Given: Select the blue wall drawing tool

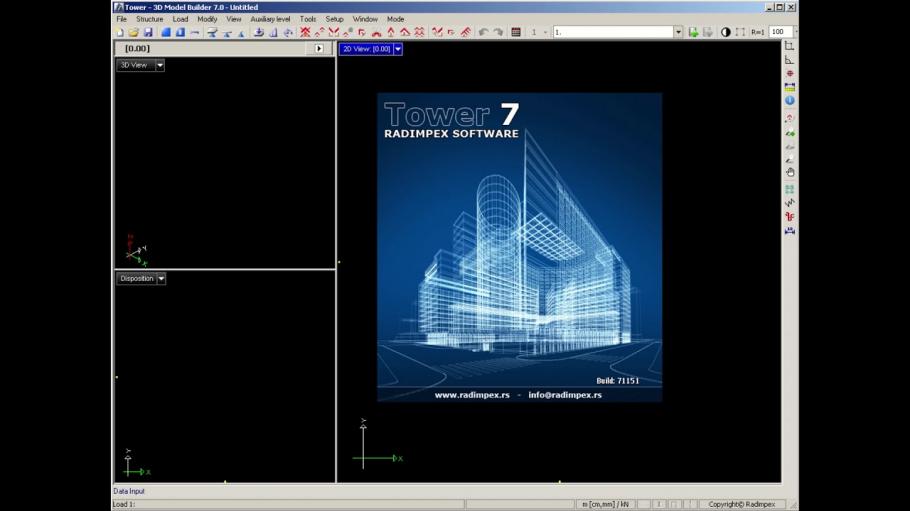Looking at the screenshot, I should click(x=180, y=33).
